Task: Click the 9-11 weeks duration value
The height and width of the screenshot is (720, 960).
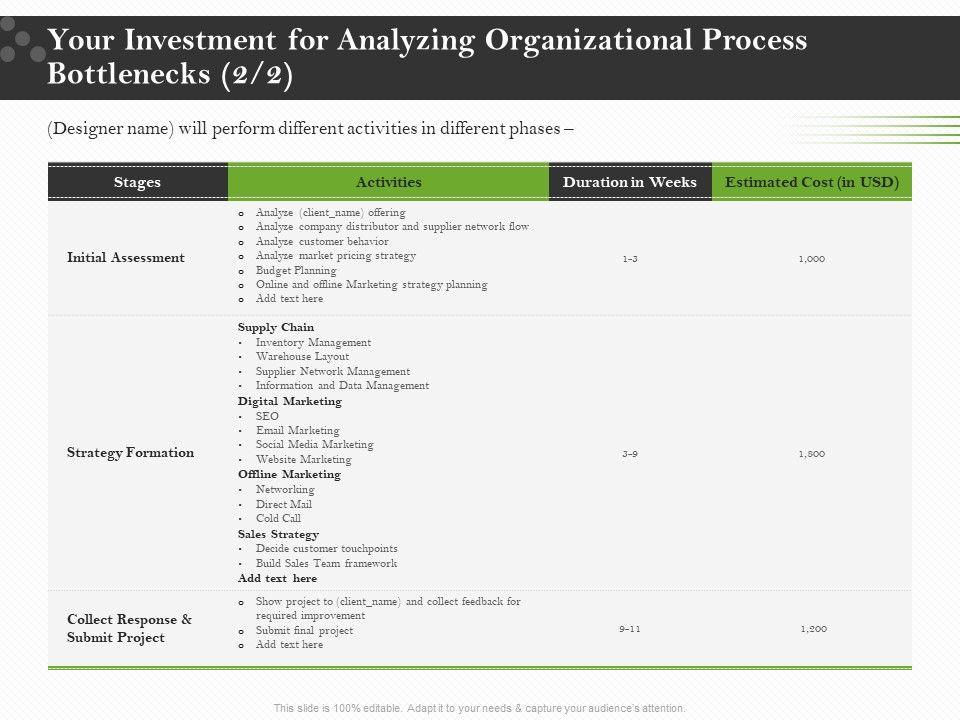Action: pos(630,629)
